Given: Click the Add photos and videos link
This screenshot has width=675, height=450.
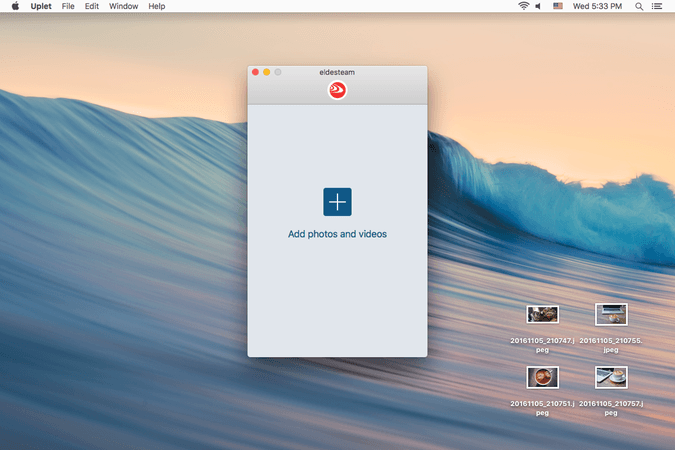Looking at the screenshot, I should (337, 234).
